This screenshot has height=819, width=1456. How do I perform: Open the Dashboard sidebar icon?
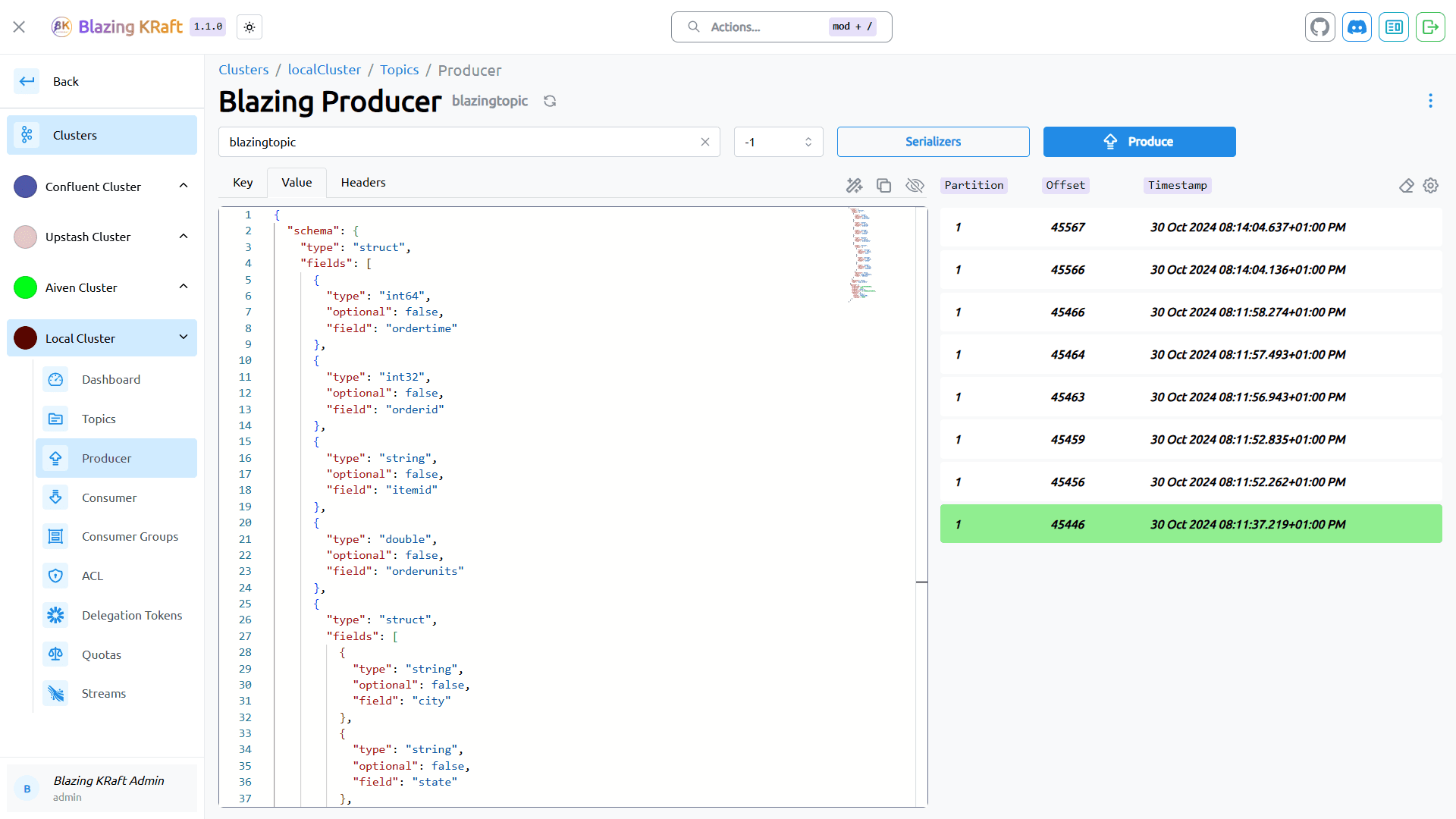point(55,379)
